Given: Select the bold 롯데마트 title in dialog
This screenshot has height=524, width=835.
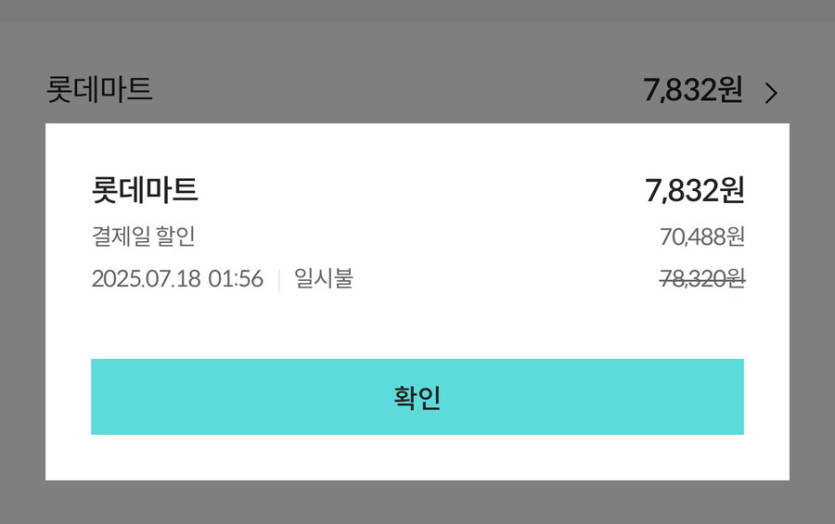Looking at the screenshot, I should tap(145, 189).
